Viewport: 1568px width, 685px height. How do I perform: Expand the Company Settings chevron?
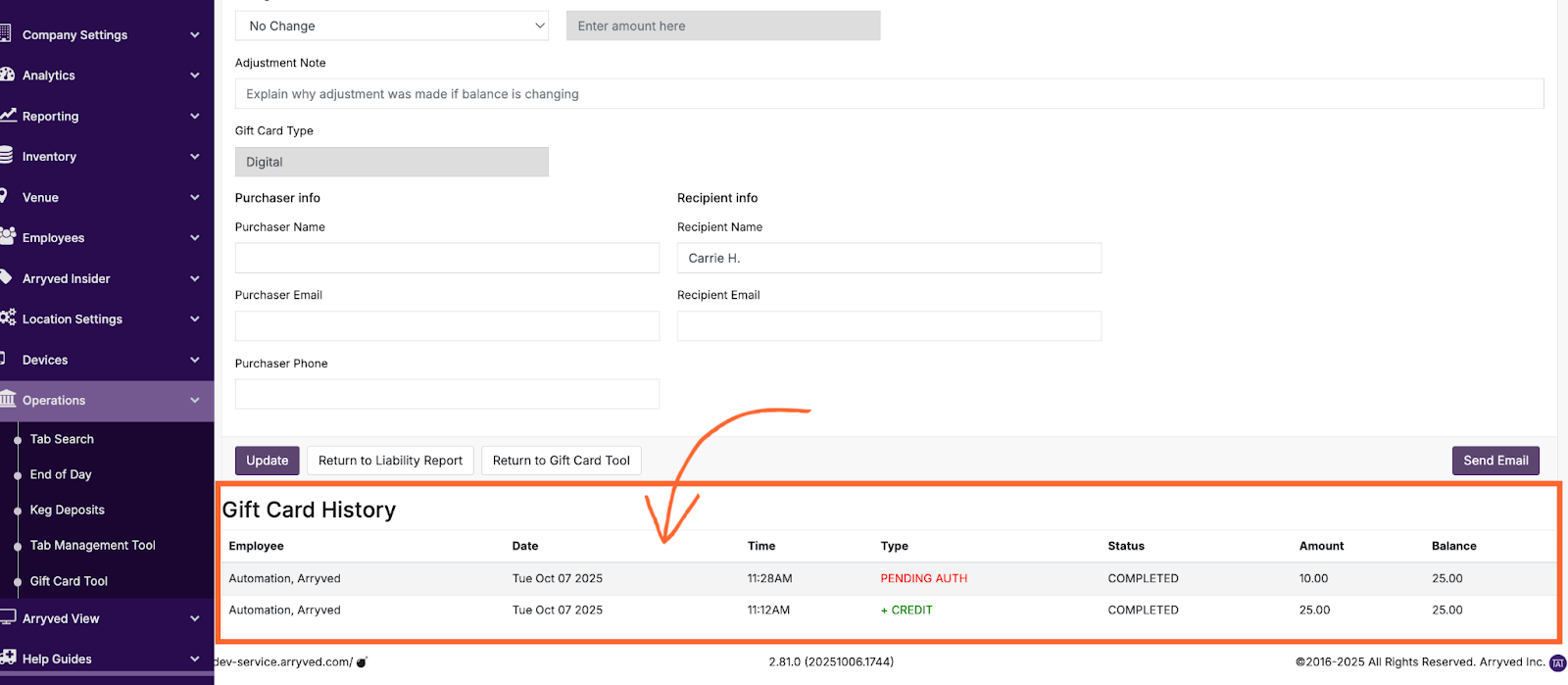(x=194, y=35)
